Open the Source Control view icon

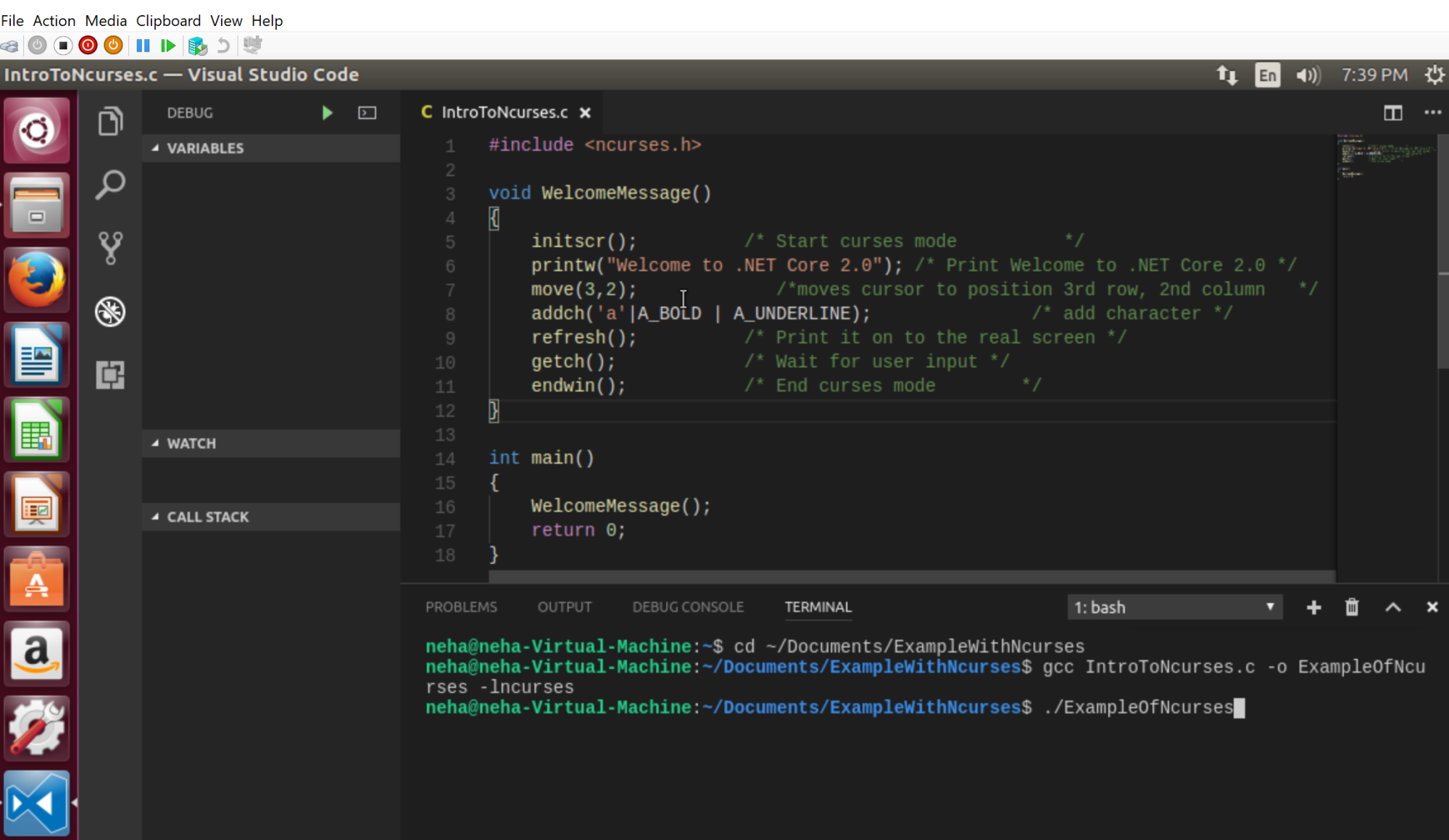[110, 248]
